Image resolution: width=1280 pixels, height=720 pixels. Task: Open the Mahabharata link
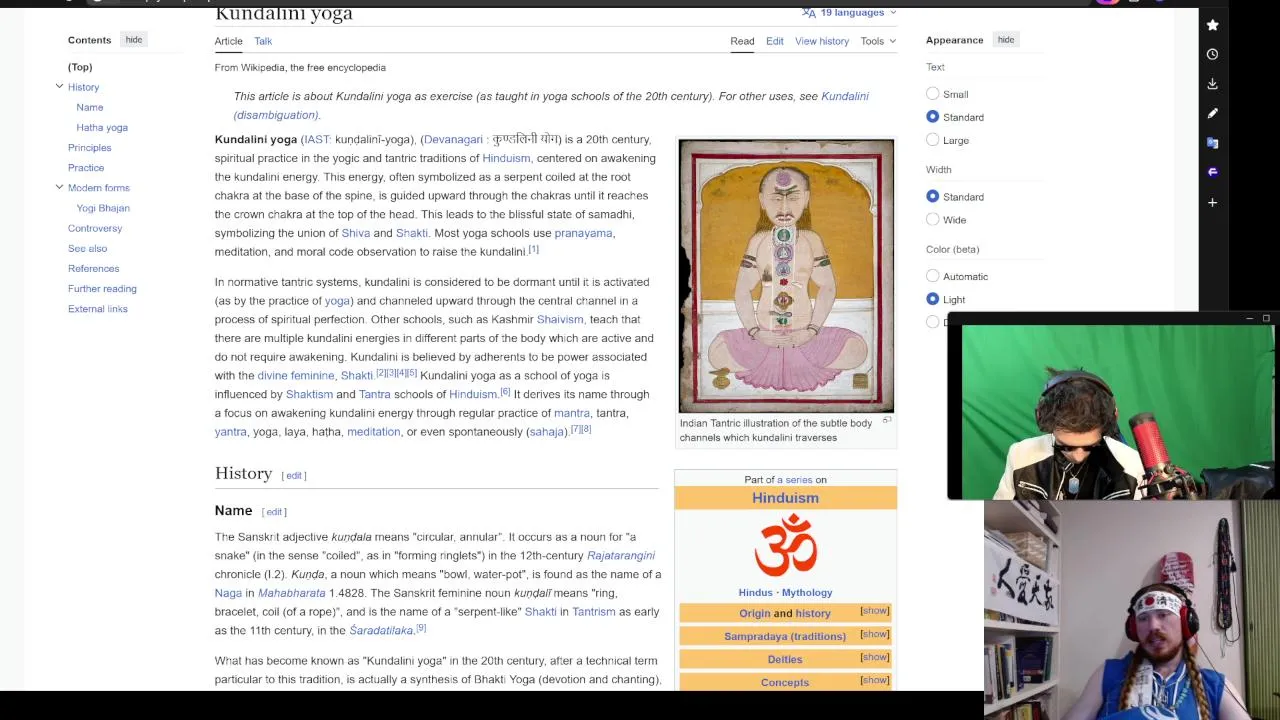(x=292, y=593)
